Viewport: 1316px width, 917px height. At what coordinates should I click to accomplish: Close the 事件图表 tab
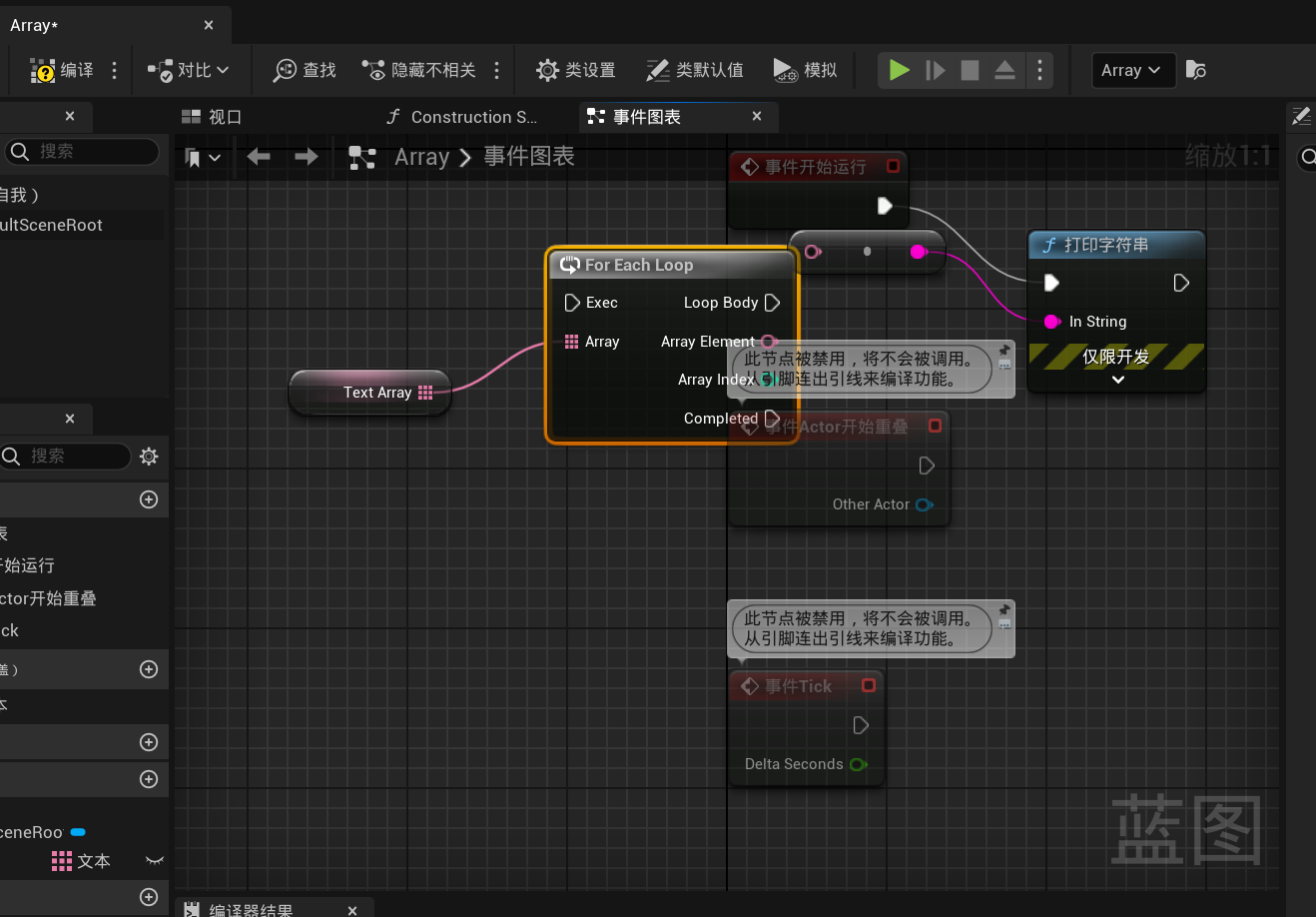(x=757, y=117)
